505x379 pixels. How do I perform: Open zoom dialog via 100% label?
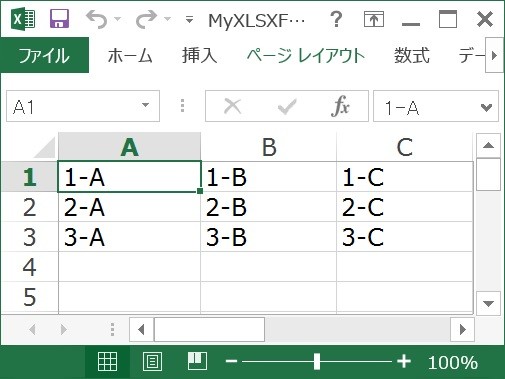pyautogui.click(x=453, y=362)
